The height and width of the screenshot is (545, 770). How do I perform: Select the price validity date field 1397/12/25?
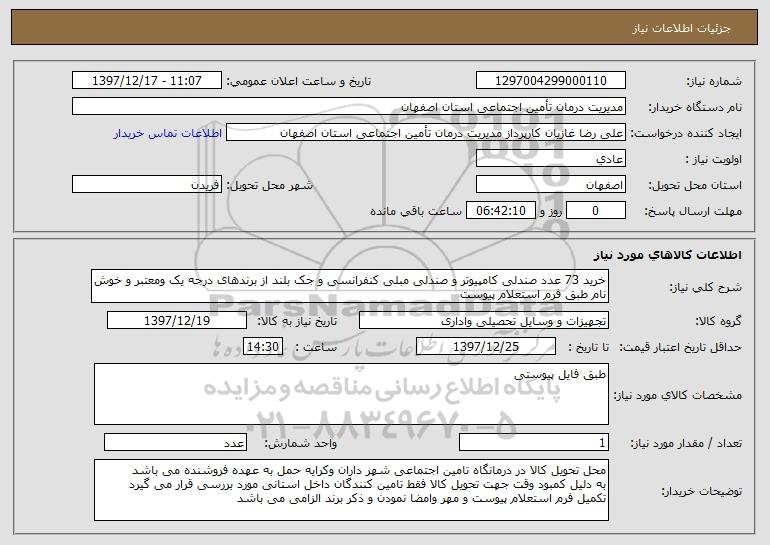(x=486, y=347)
